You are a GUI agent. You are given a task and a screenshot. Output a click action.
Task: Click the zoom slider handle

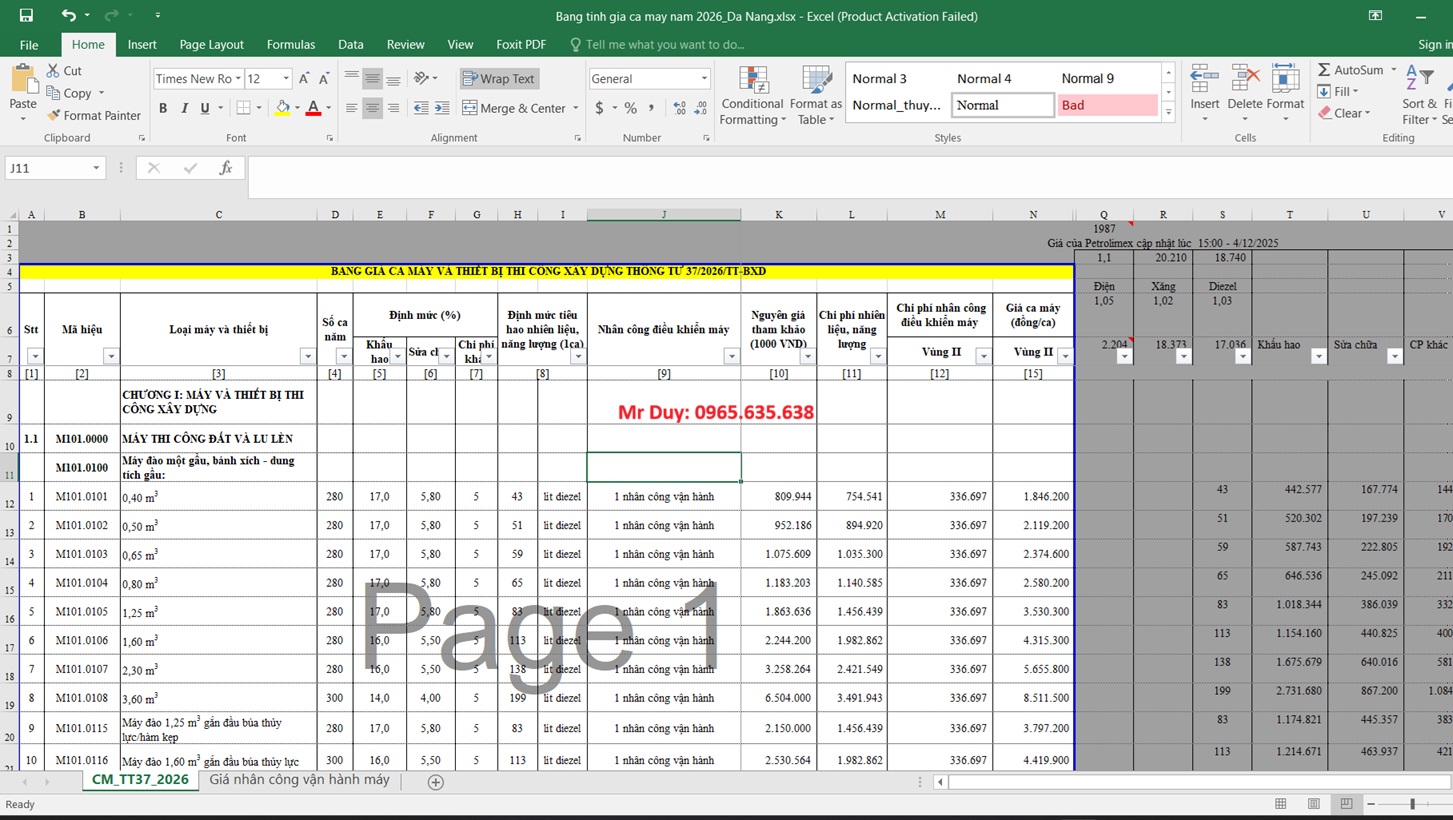pos(1412,804)
